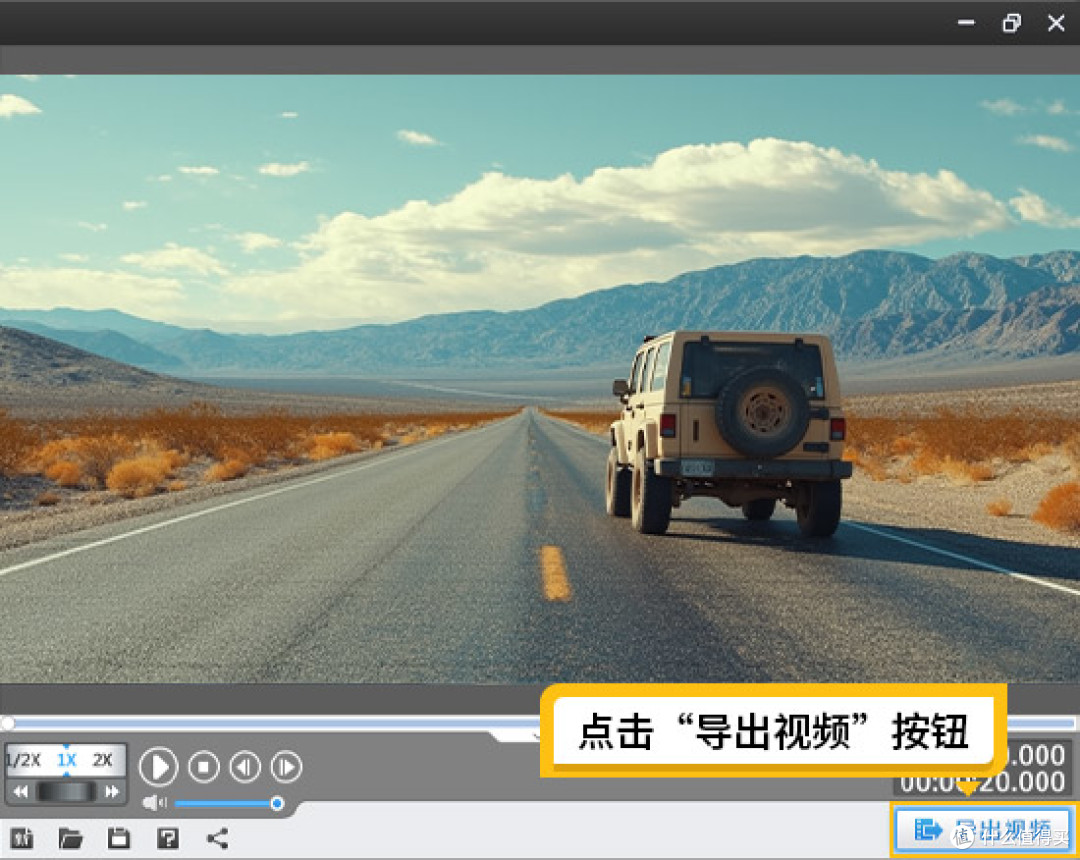The height and width of the screenshot is (860, 1080).
Task: Create a new project file icon
Action: pos(22,839)
